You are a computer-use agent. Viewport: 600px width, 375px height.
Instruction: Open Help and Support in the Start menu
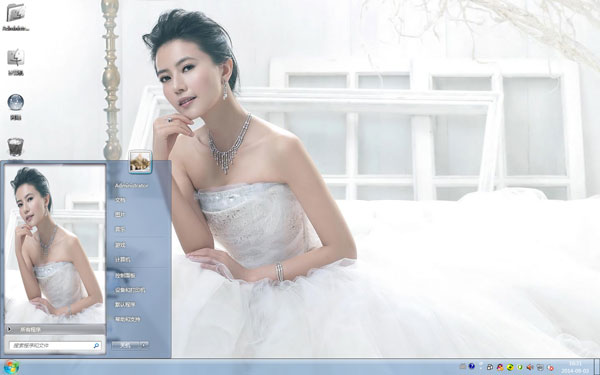coord(128,320)
